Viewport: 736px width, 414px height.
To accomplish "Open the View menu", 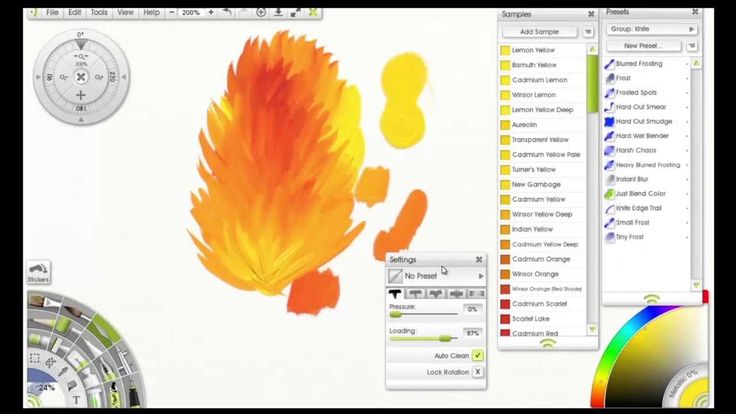I will pyautogui.click(x=125, y=13).
